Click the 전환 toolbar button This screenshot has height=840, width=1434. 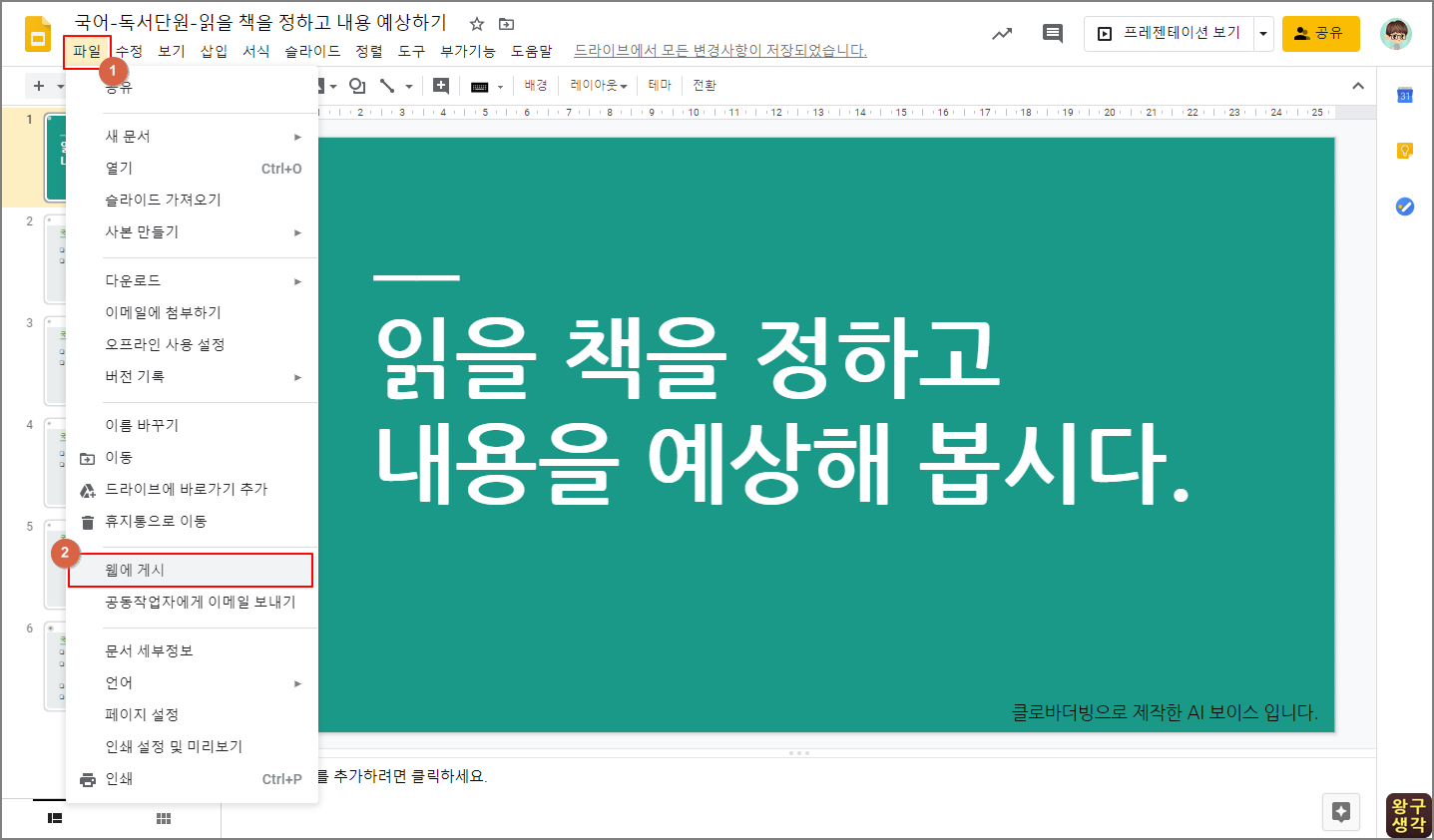pos(705,86)
